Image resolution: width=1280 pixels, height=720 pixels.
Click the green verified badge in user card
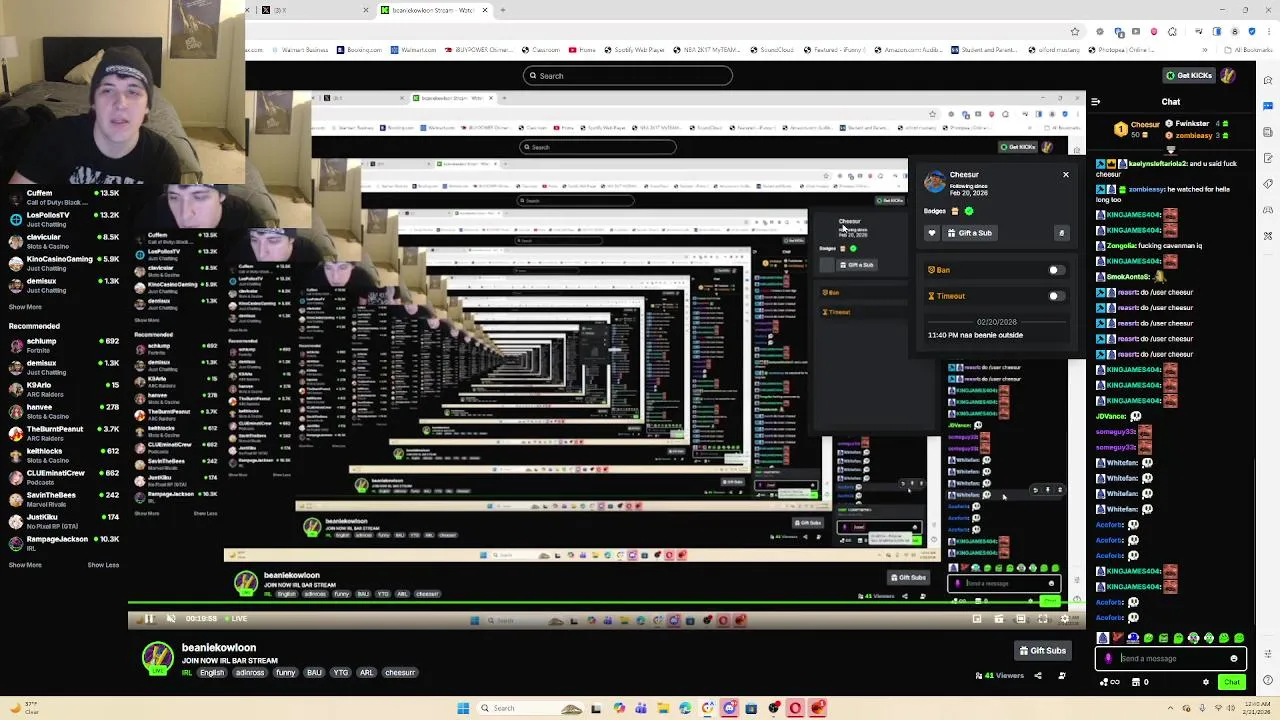pos(969,211)
